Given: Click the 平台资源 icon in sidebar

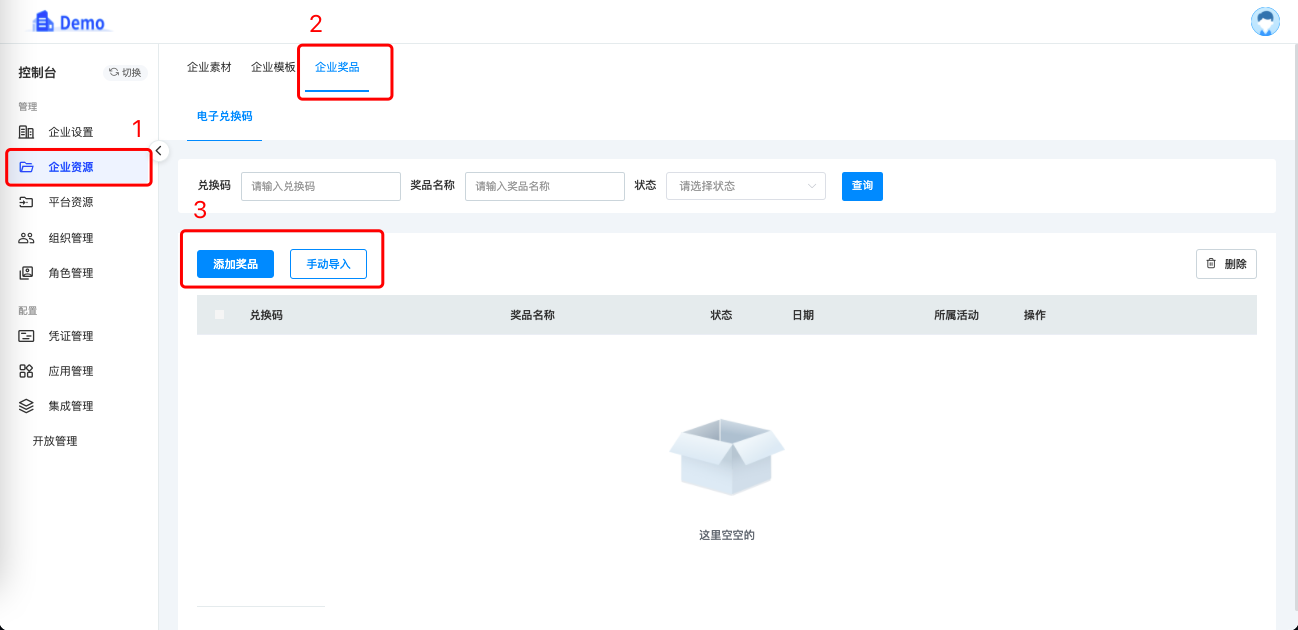Looking at the screenshot, I should coord(27,202).
